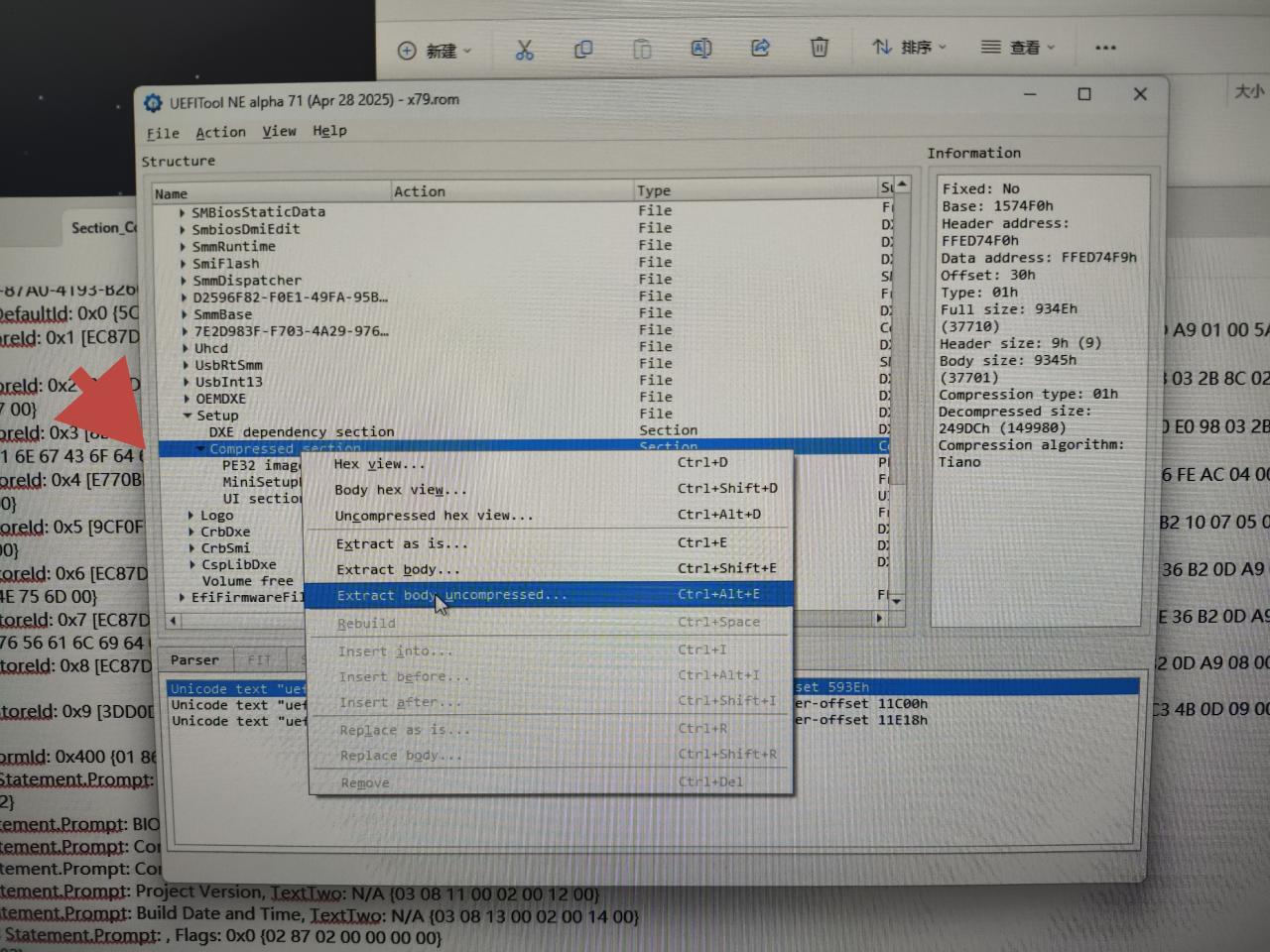Click the Delete trash icon in Explorer toolbar
The image size is (1270, 952).
(x=820, y=48)
